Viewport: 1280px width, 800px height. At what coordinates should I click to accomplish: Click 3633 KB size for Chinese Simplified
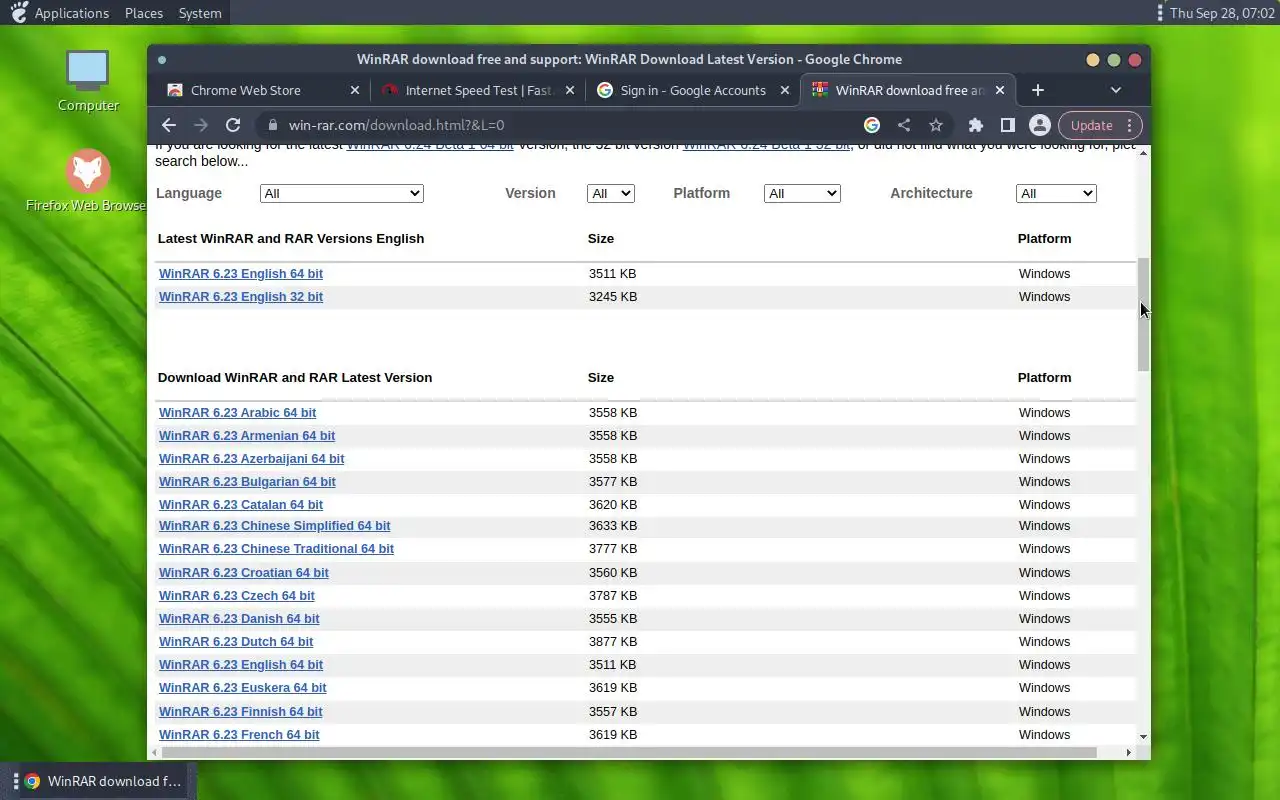[613, 525]
